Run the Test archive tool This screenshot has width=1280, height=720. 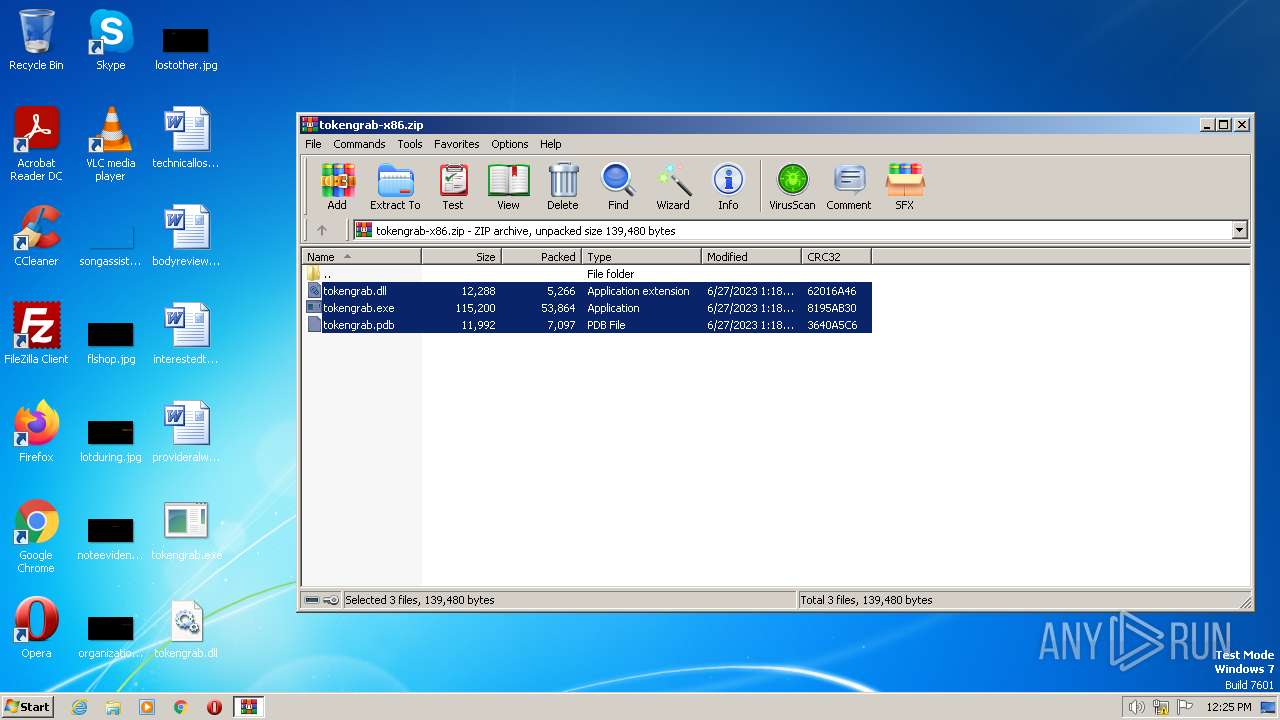point(453,187)
